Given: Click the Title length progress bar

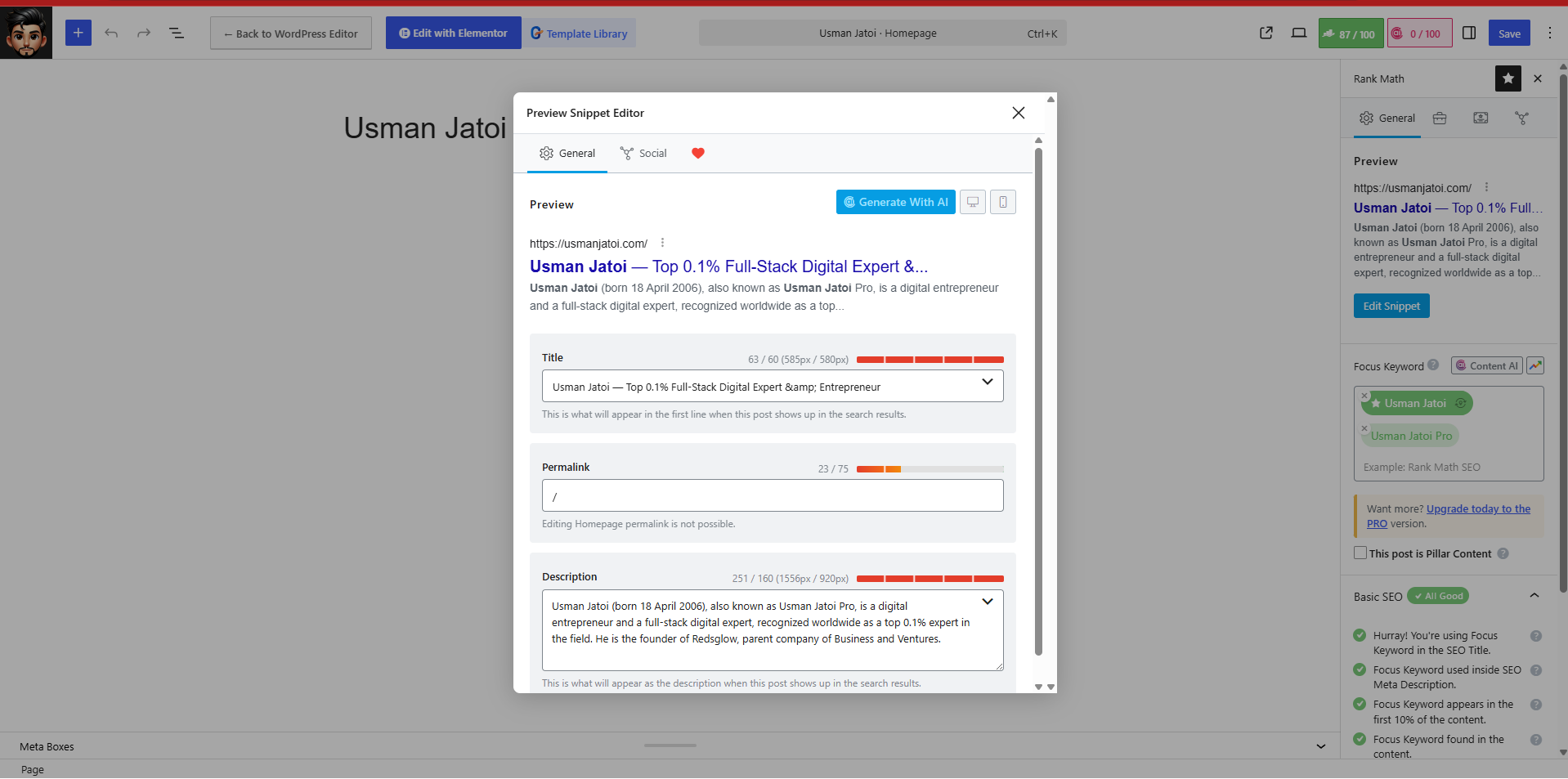Looking at the screenshot, I should pos(930,360).
